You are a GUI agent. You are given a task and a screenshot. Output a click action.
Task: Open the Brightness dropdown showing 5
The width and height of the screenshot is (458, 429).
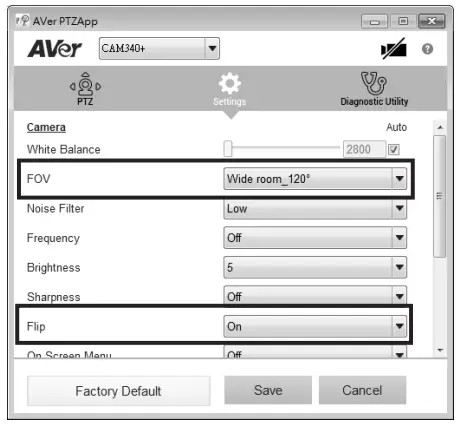pos(315,267)
